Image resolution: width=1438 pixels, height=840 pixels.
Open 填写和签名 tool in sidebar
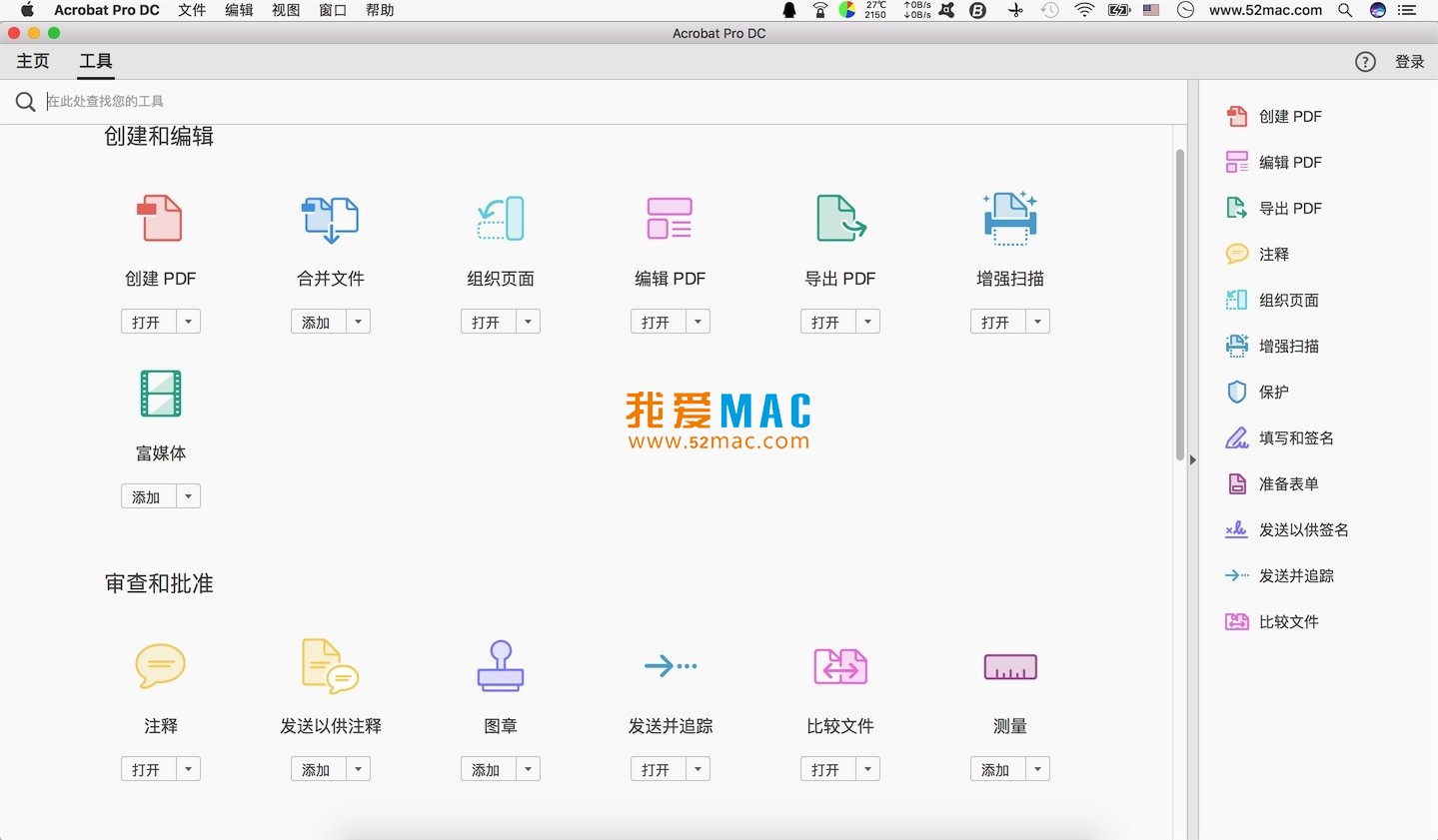click(1280, 437)
